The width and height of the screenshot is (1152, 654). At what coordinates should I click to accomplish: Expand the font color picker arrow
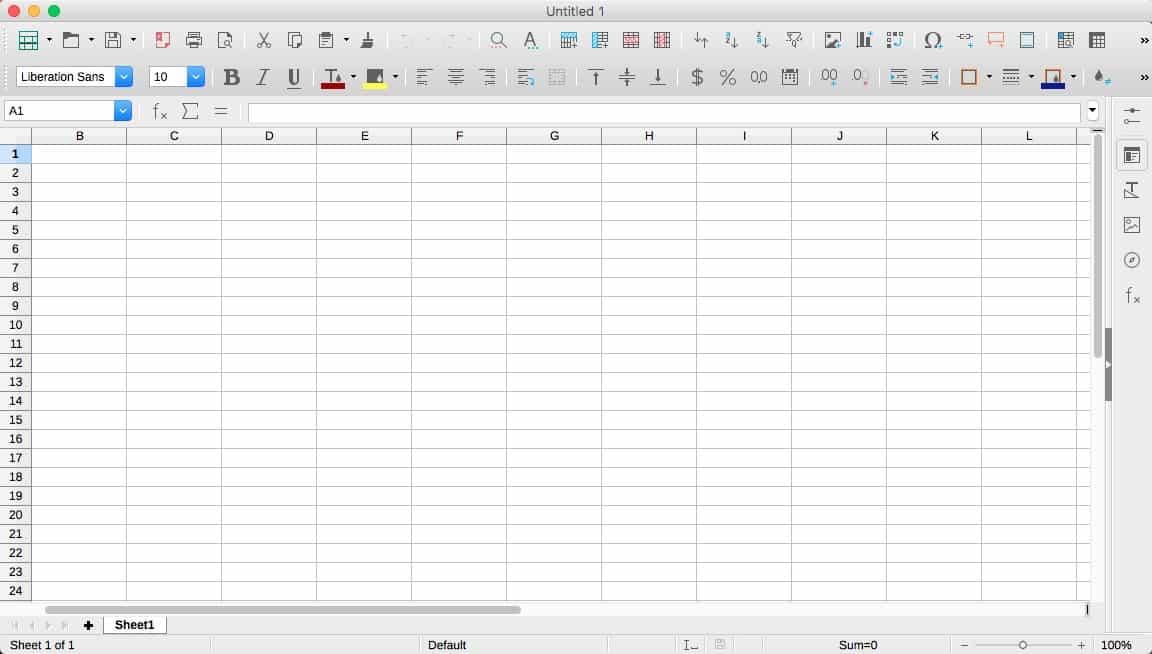tap(353, 77)
